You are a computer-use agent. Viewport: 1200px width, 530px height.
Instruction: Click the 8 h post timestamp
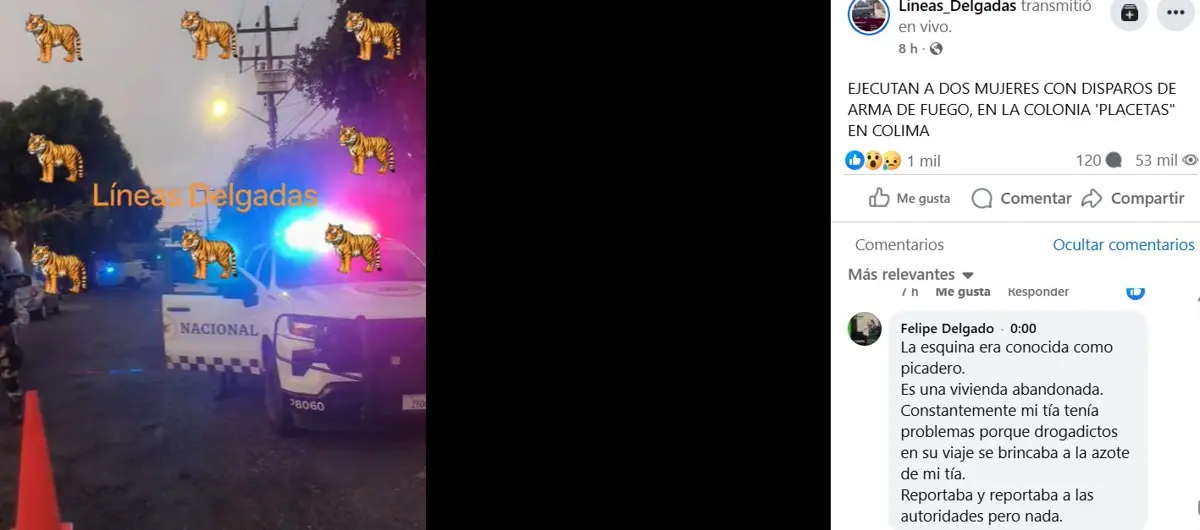[x=908, y=49]
